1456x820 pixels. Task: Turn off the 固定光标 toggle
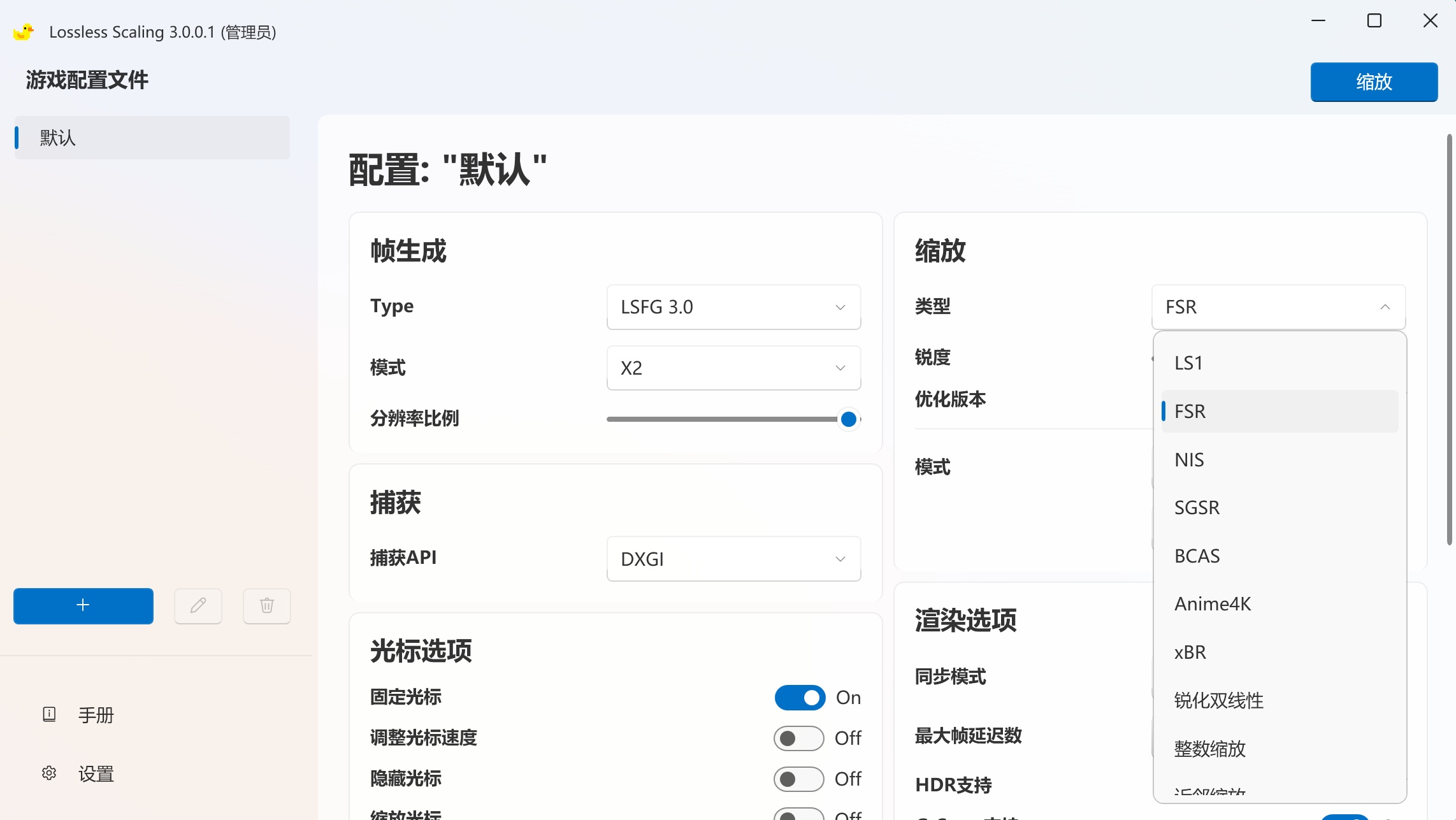[800, 698]
